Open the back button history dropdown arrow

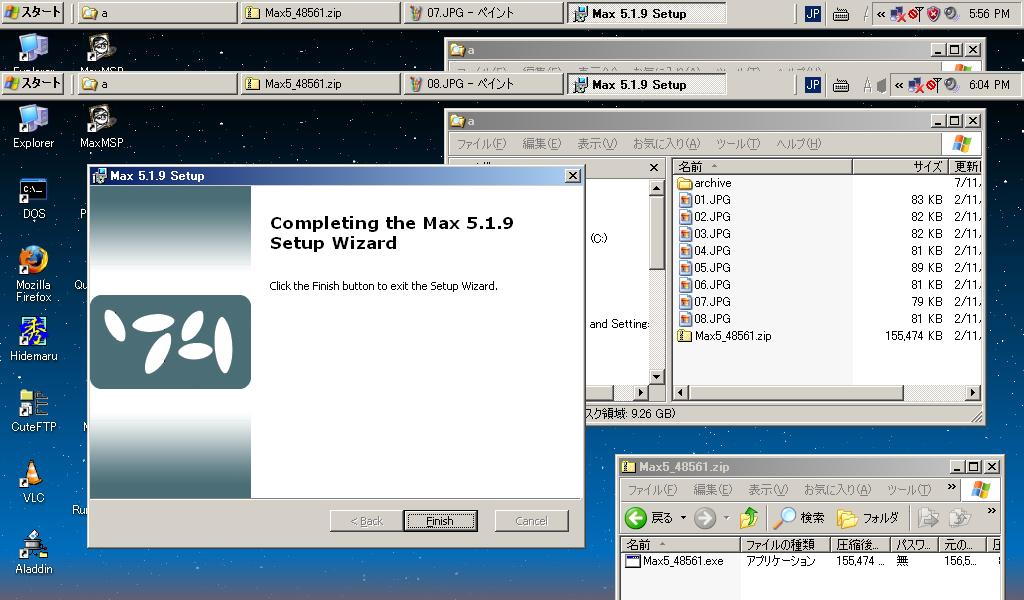pyautogui.click(x=683, y=518)
